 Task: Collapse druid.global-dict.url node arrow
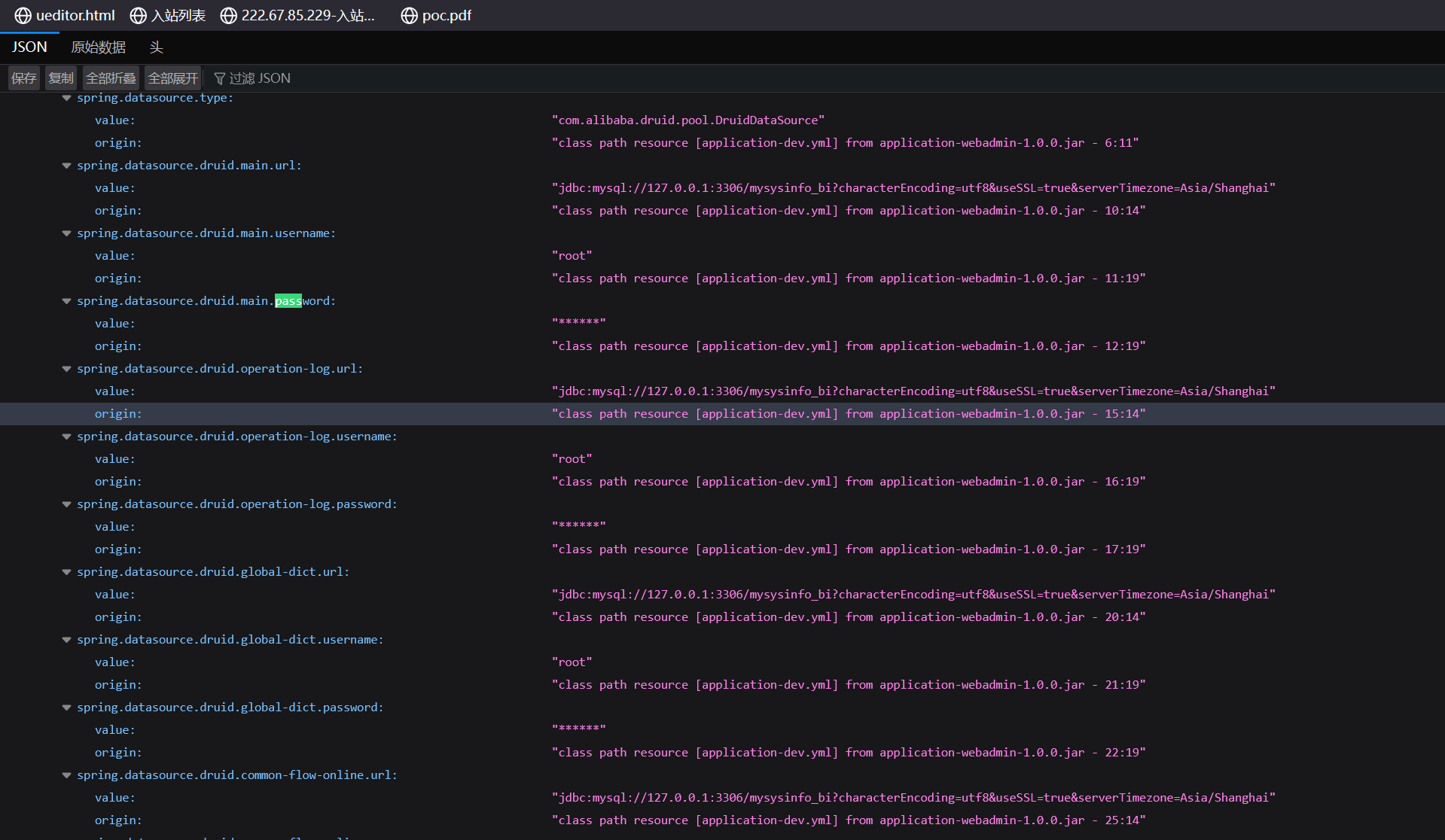67,572
